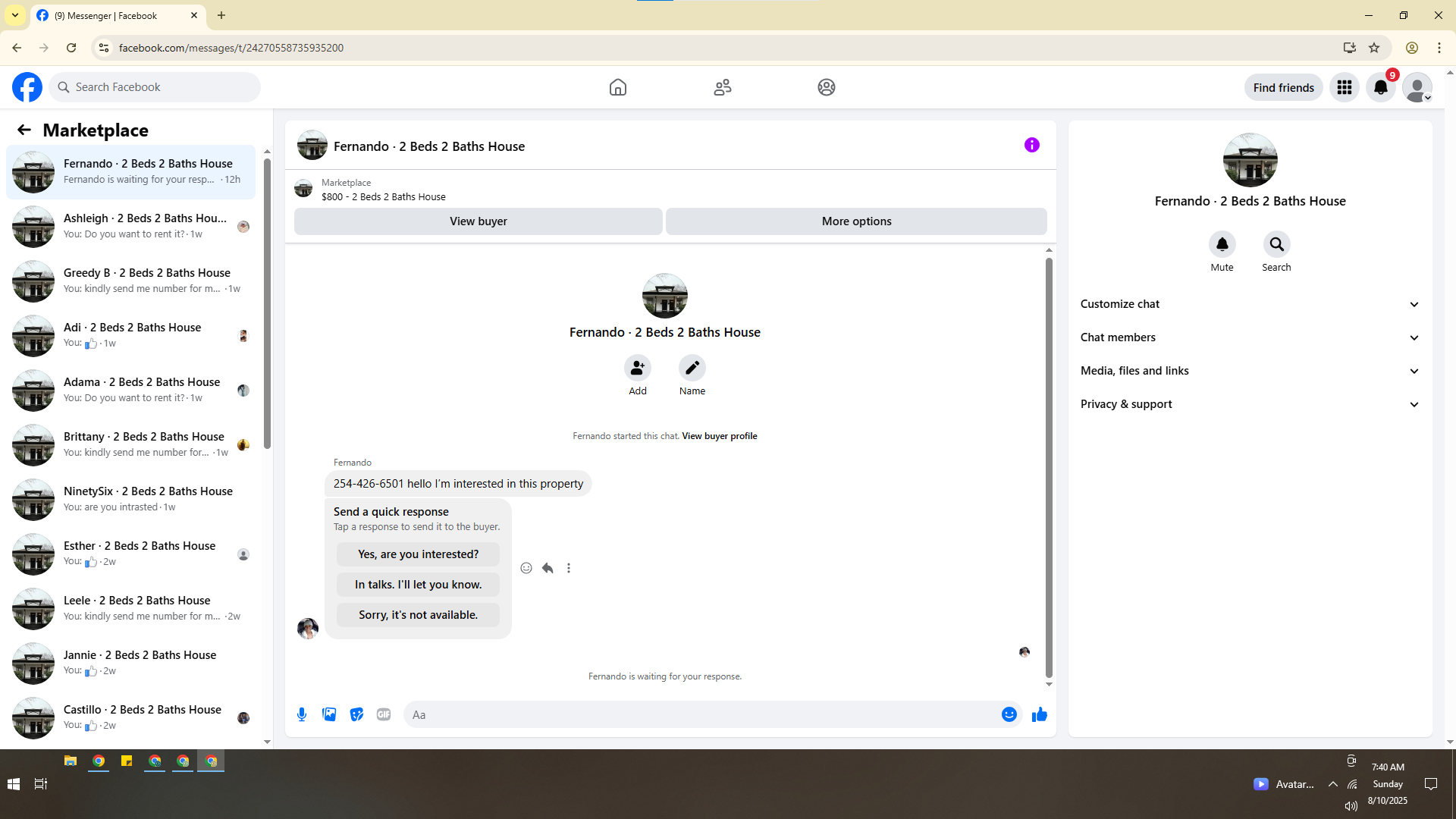Click the View buyer button

(478, 221)
